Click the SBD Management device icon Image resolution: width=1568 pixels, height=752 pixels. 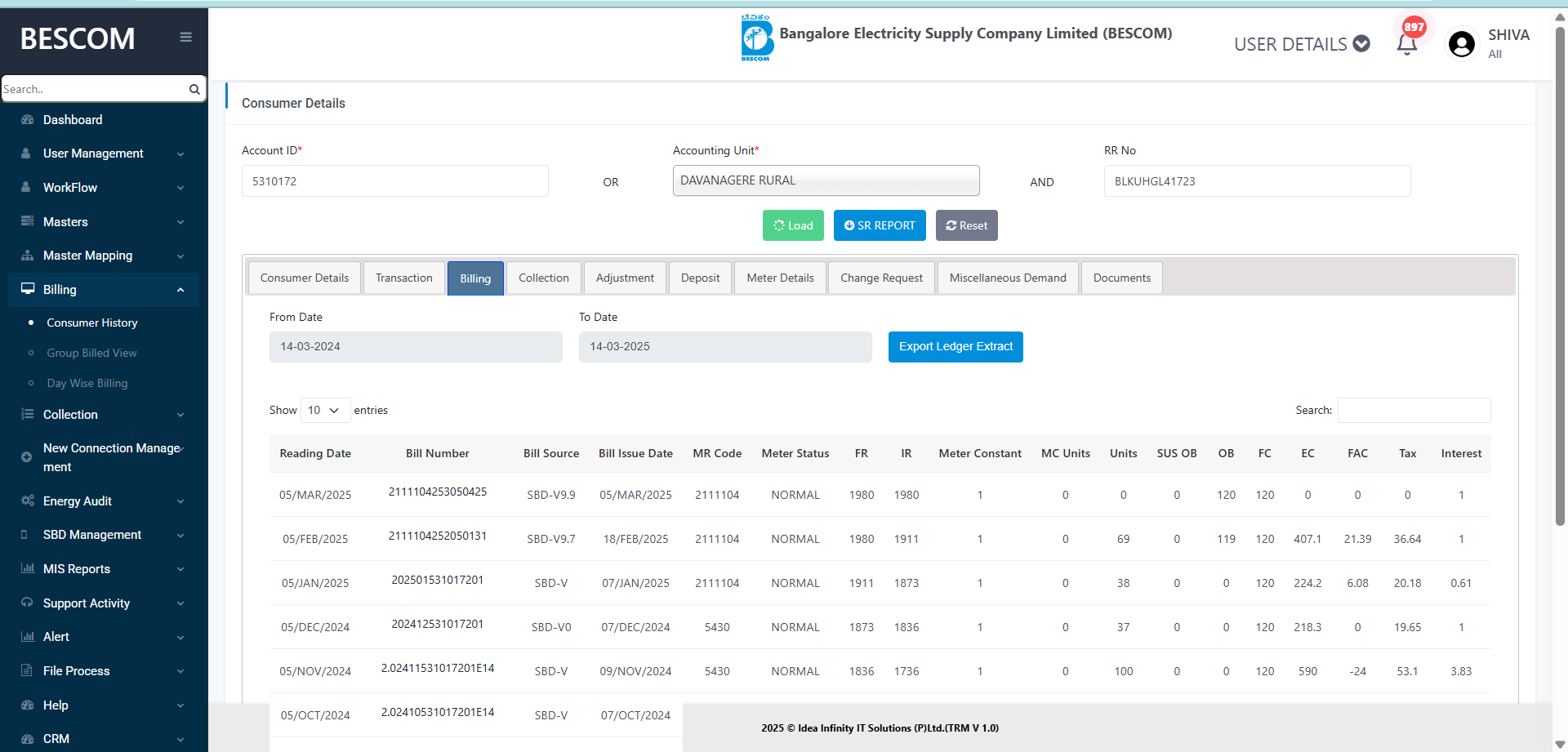(24, 535)
